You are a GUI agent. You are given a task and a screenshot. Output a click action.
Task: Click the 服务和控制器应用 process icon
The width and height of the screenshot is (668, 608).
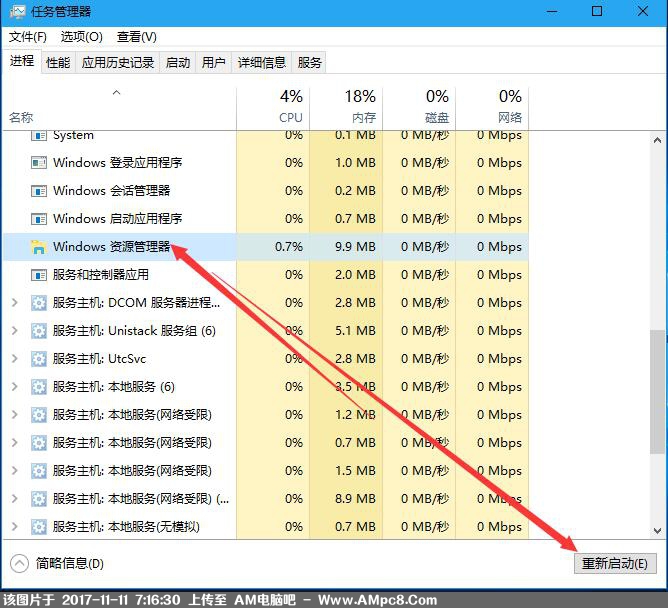39,275
